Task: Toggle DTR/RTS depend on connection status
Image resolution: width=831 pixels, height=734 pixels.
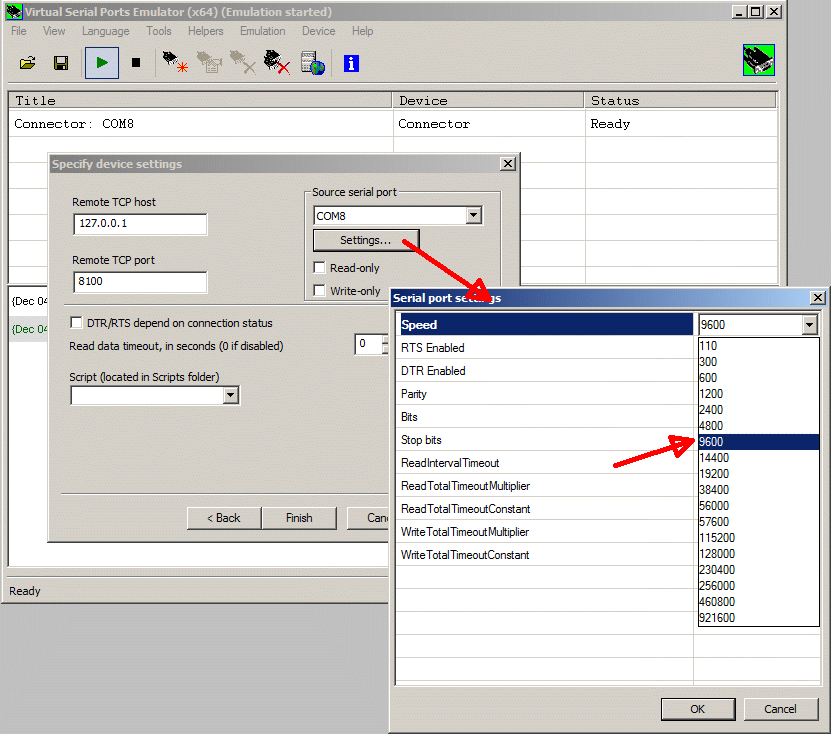Action: [x=77, y=323]
